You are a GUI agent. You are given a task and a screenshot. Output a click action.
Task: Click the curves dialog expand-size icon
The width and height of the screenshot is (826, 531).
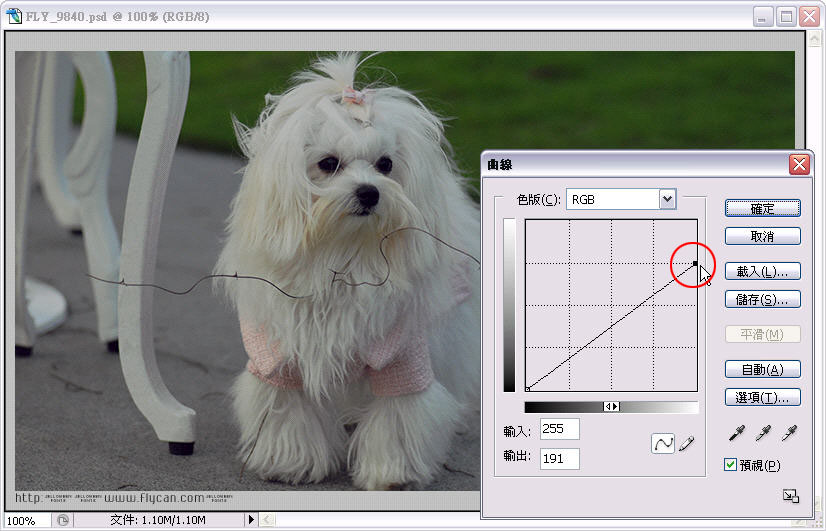point(791,496)
